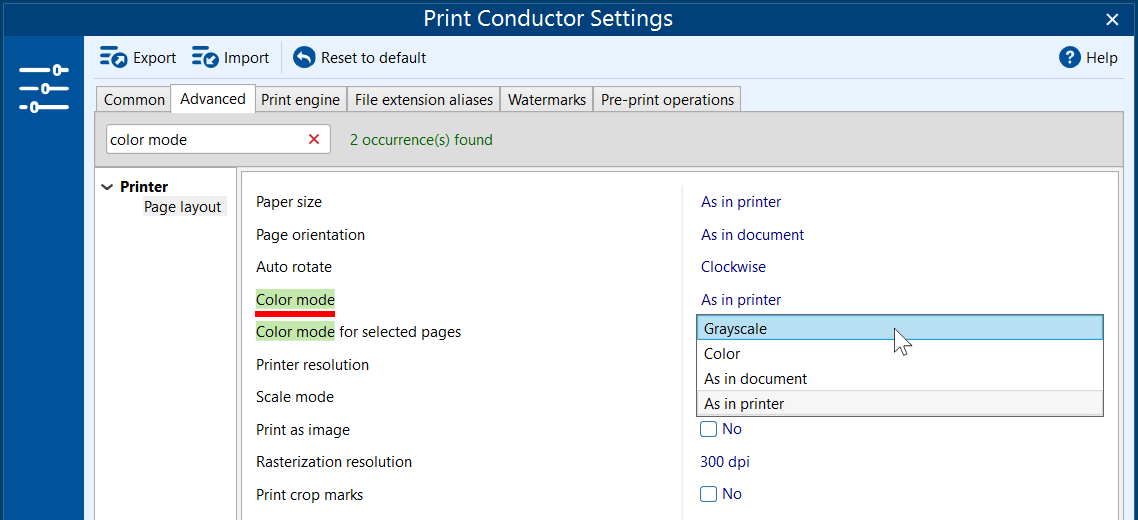1138x520 pixels.
Task: Enable the Print crop marks checkbox
Action: coord(709,494)
